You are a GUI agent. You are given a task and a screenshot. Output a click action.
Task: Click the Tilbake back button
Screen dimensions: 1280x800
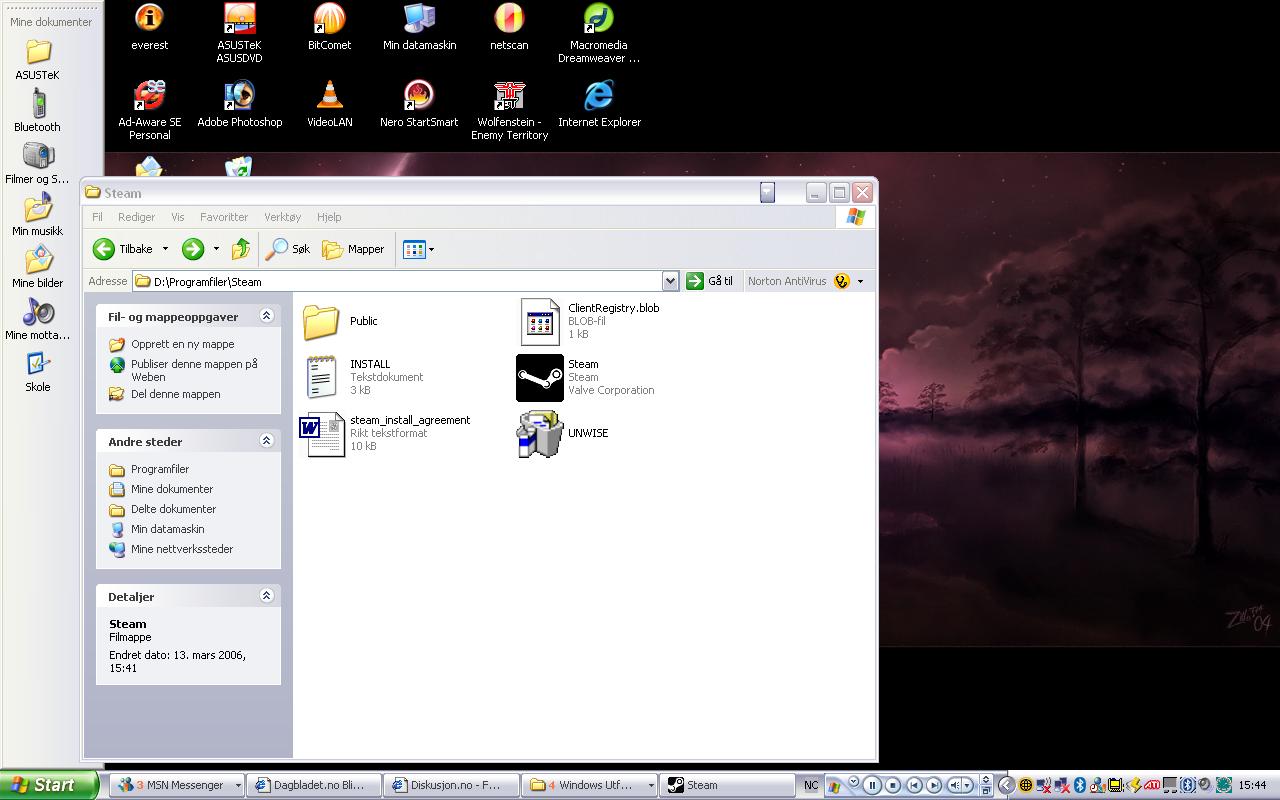[x=123, y=249]
